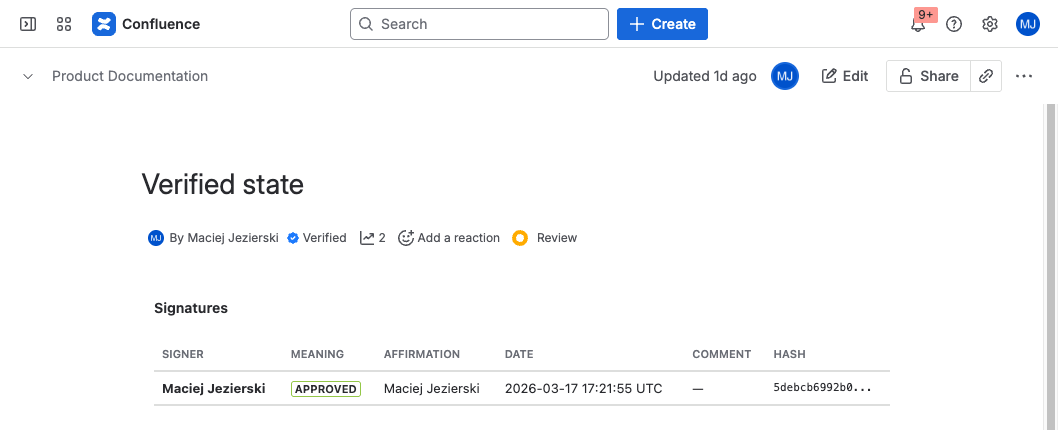Click the DATE column header

[x=519, y=354]
